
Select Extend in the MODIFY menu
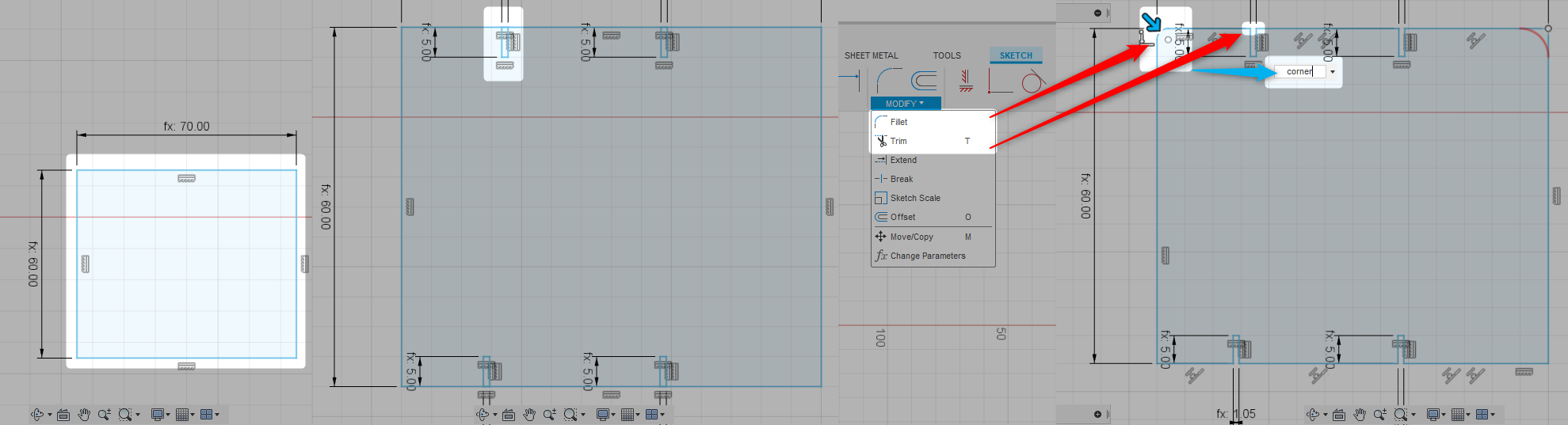point(933,160)
